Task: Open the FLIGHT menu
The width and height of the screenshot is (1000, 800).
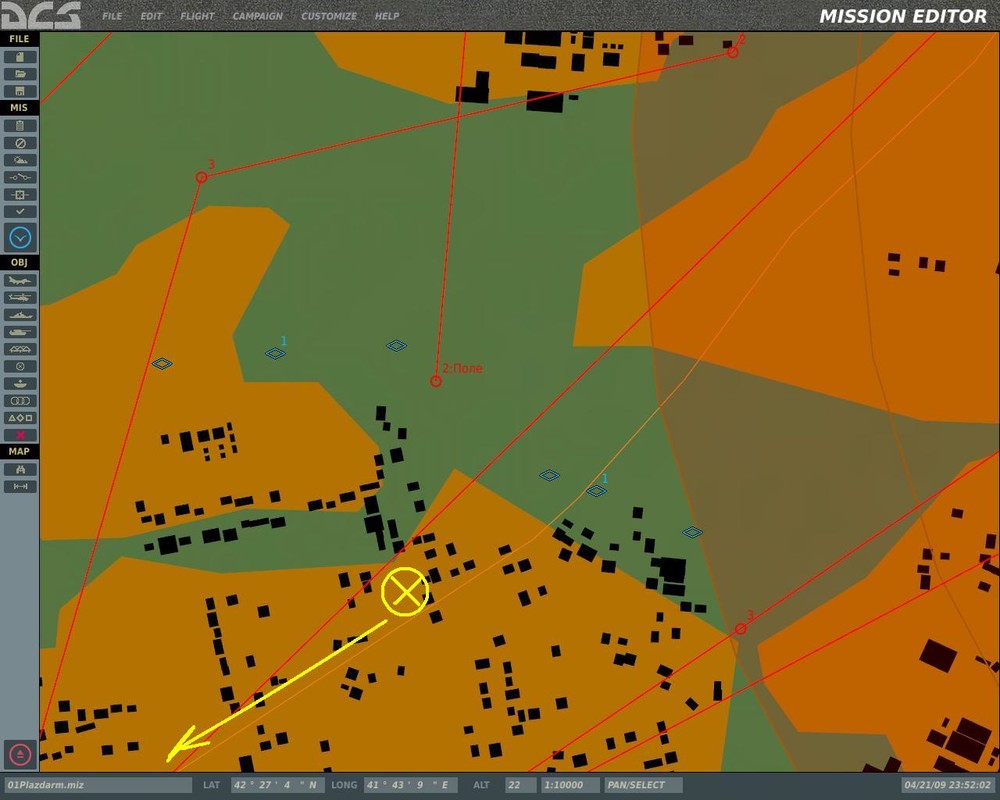Action: 197,16
